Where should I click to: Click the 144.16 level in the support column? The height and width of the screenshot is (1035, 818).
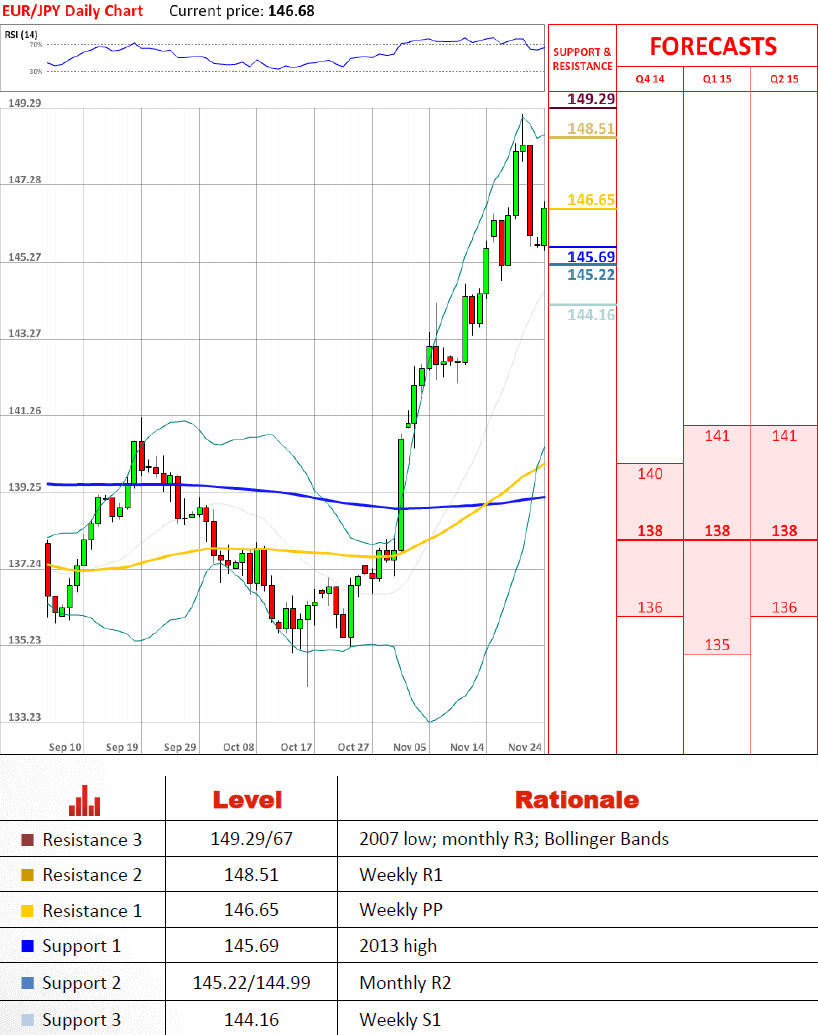tap(591, 315)
